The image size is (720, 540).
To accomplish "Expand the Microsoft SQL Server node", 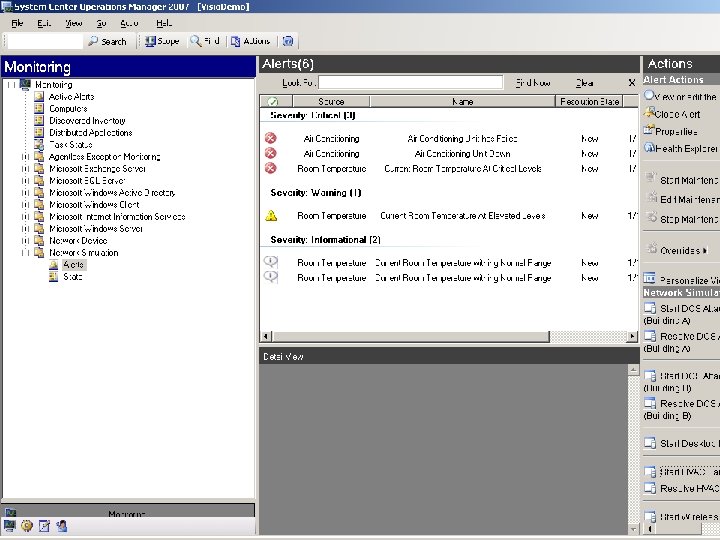I will (x=25, y=180).
